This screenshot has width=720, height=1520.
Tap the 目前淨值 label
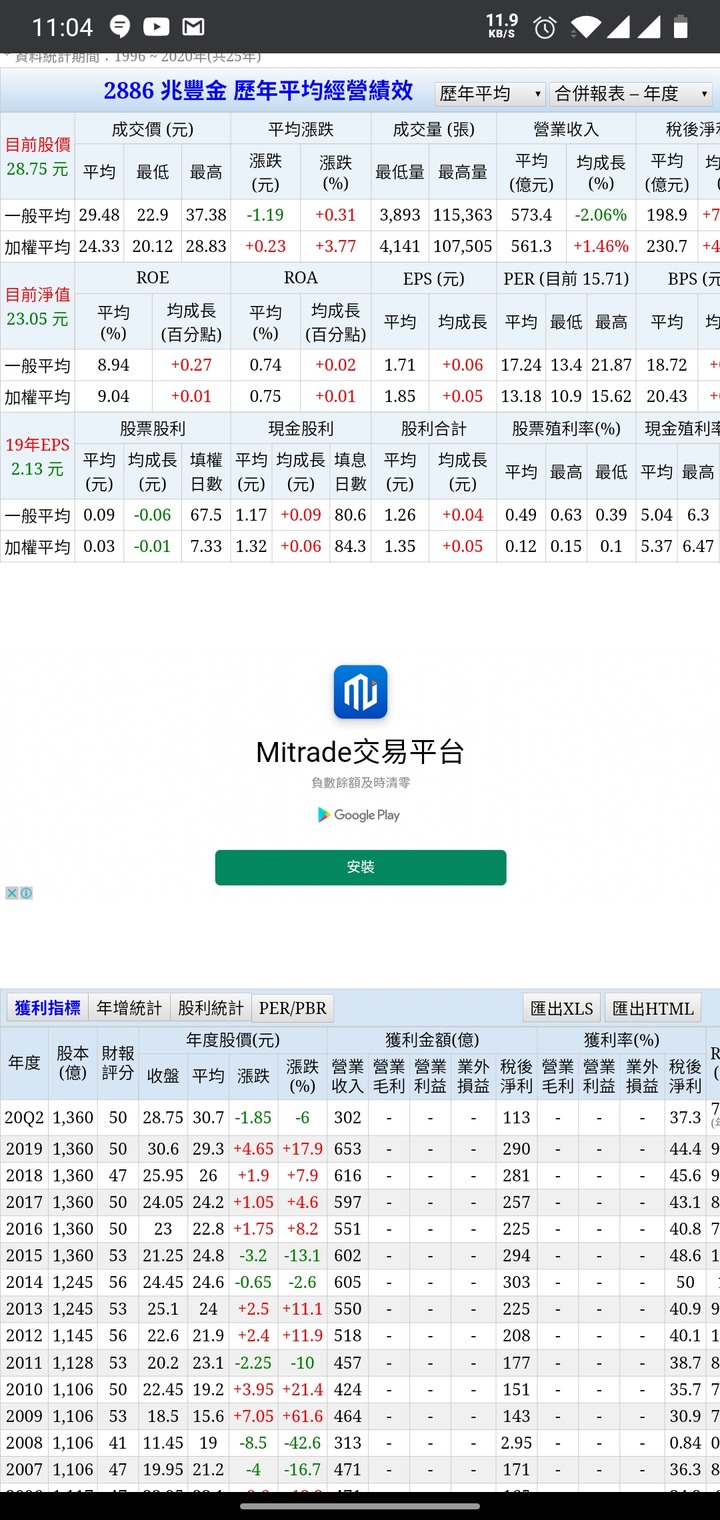tap(37, 294)
